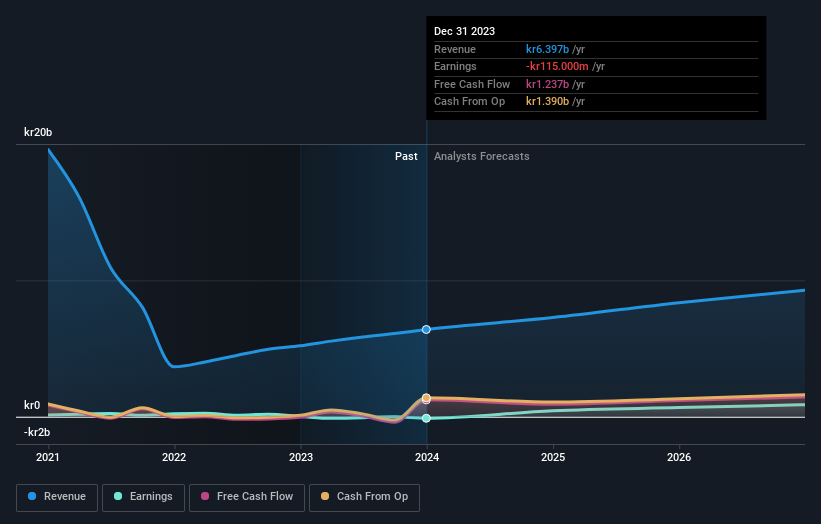
Task: Click the orange Cash From Op data point at 2024
Action: pos(426,398)
